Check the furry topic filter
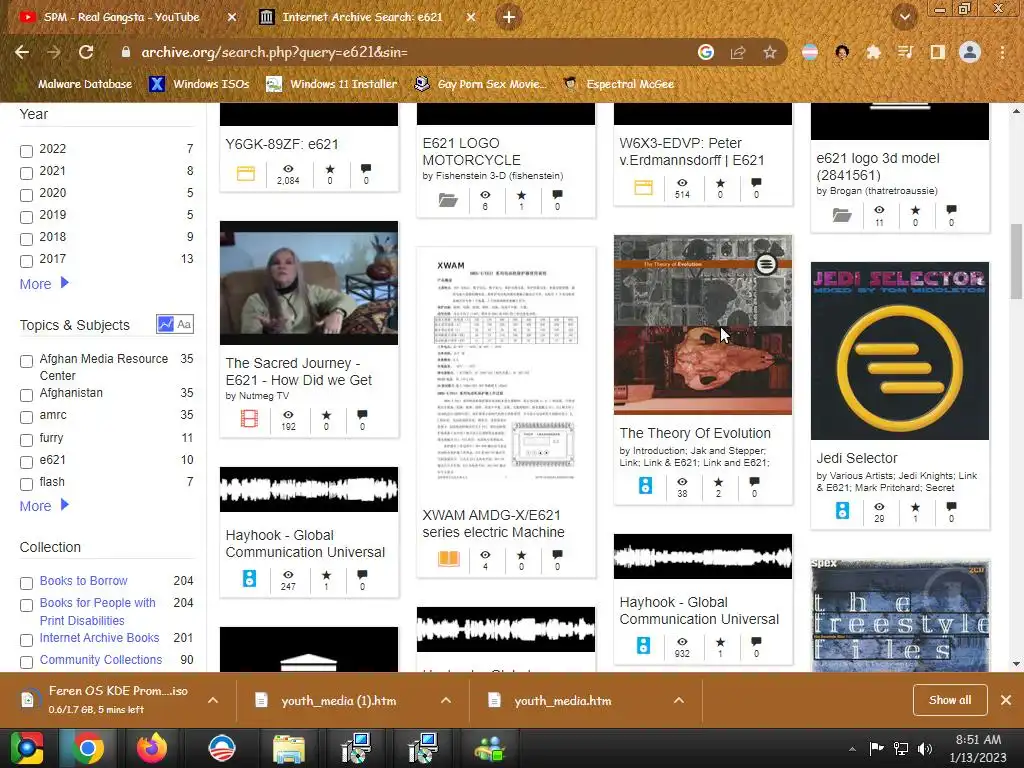 pos(26,440)
